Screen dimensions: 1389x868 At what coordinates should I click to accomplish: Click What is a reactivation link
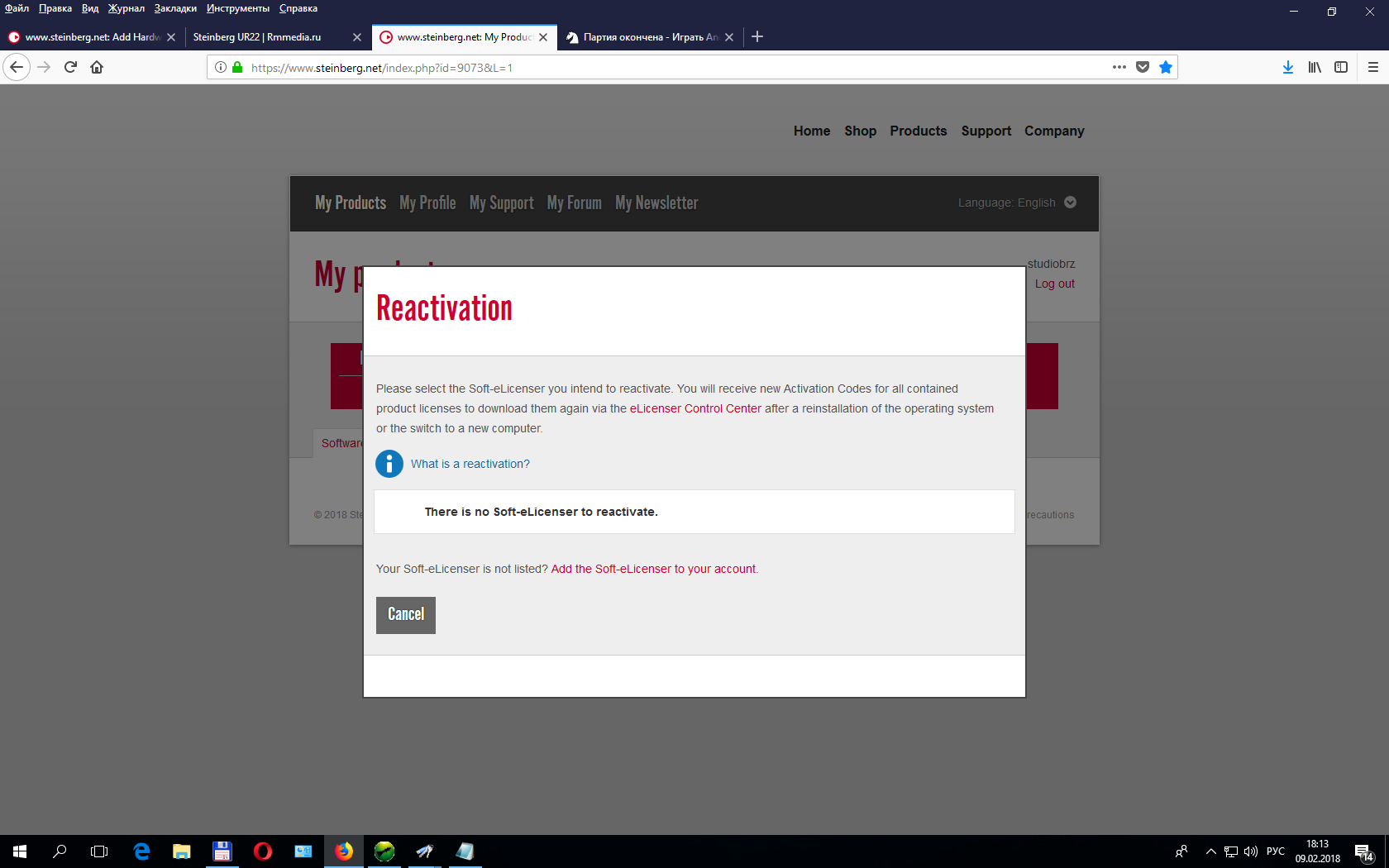point(470,464)
